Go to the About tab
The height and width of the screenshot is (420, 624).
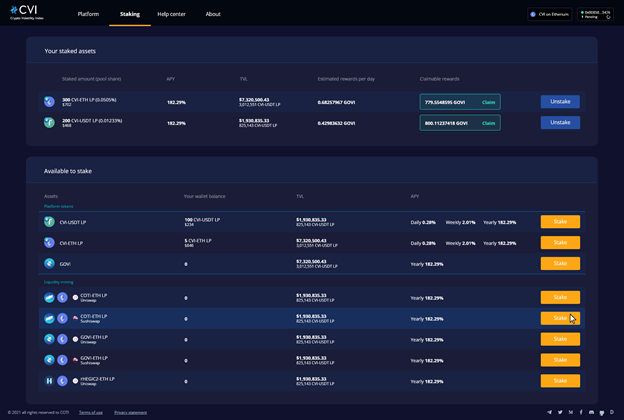[x=213, y=14]
